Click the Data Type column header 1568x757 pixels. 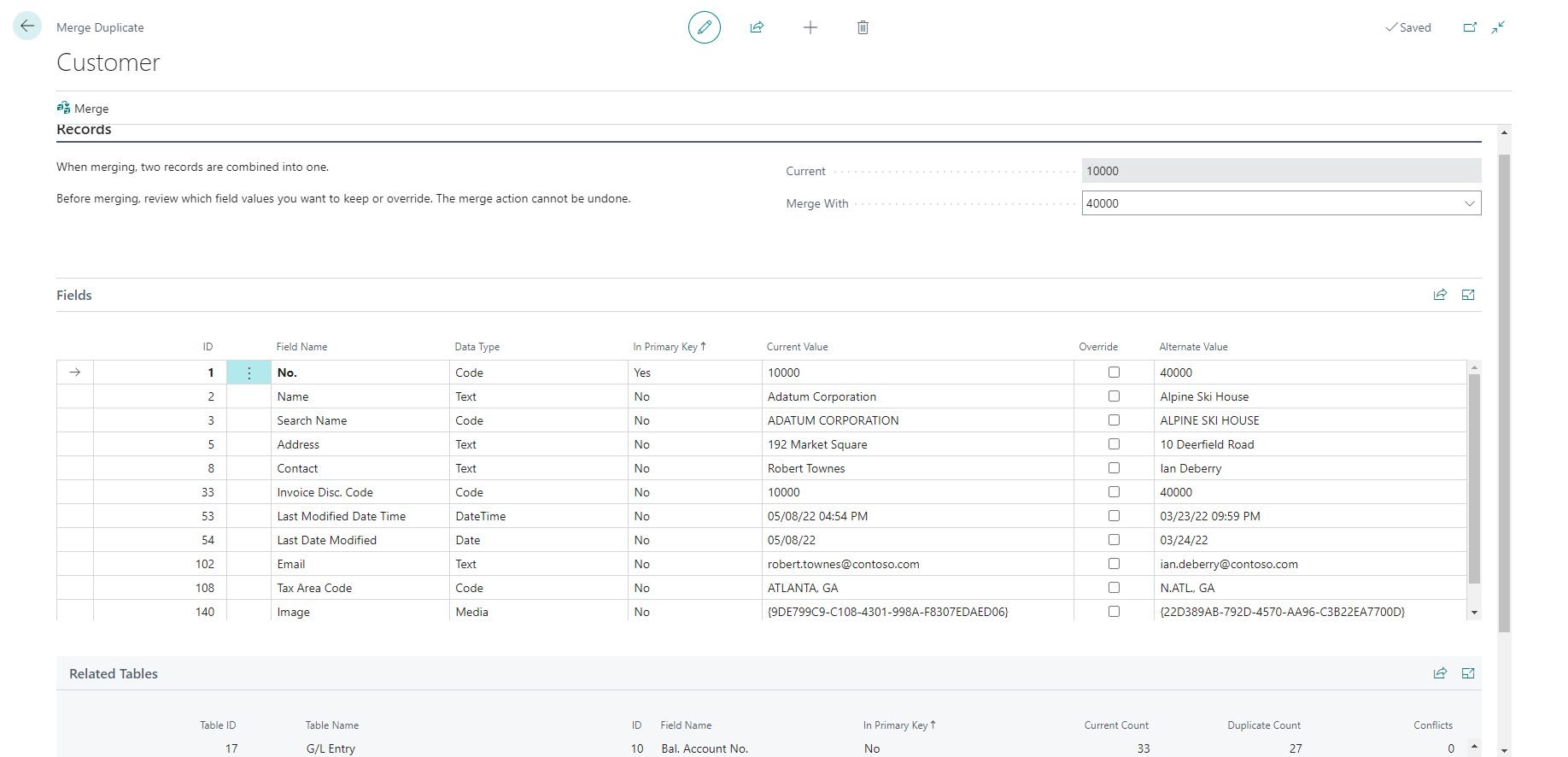coord(477,347)
